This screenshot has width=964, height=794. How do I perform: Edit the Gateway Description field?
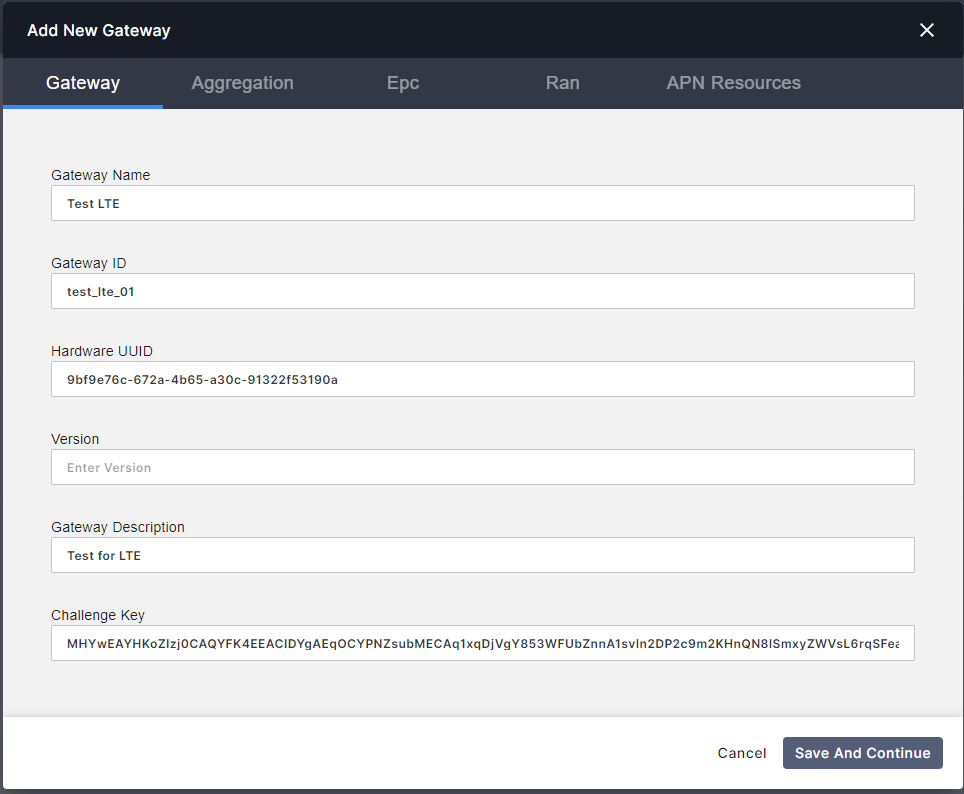(483, 555)
